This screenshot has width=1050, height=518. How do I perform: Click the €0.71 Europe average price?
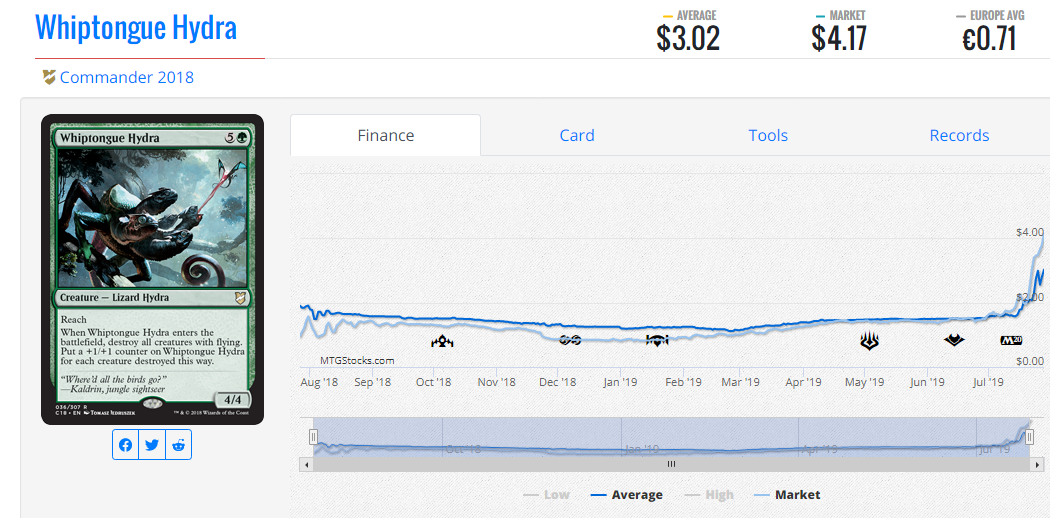click(x=989, y=38)
